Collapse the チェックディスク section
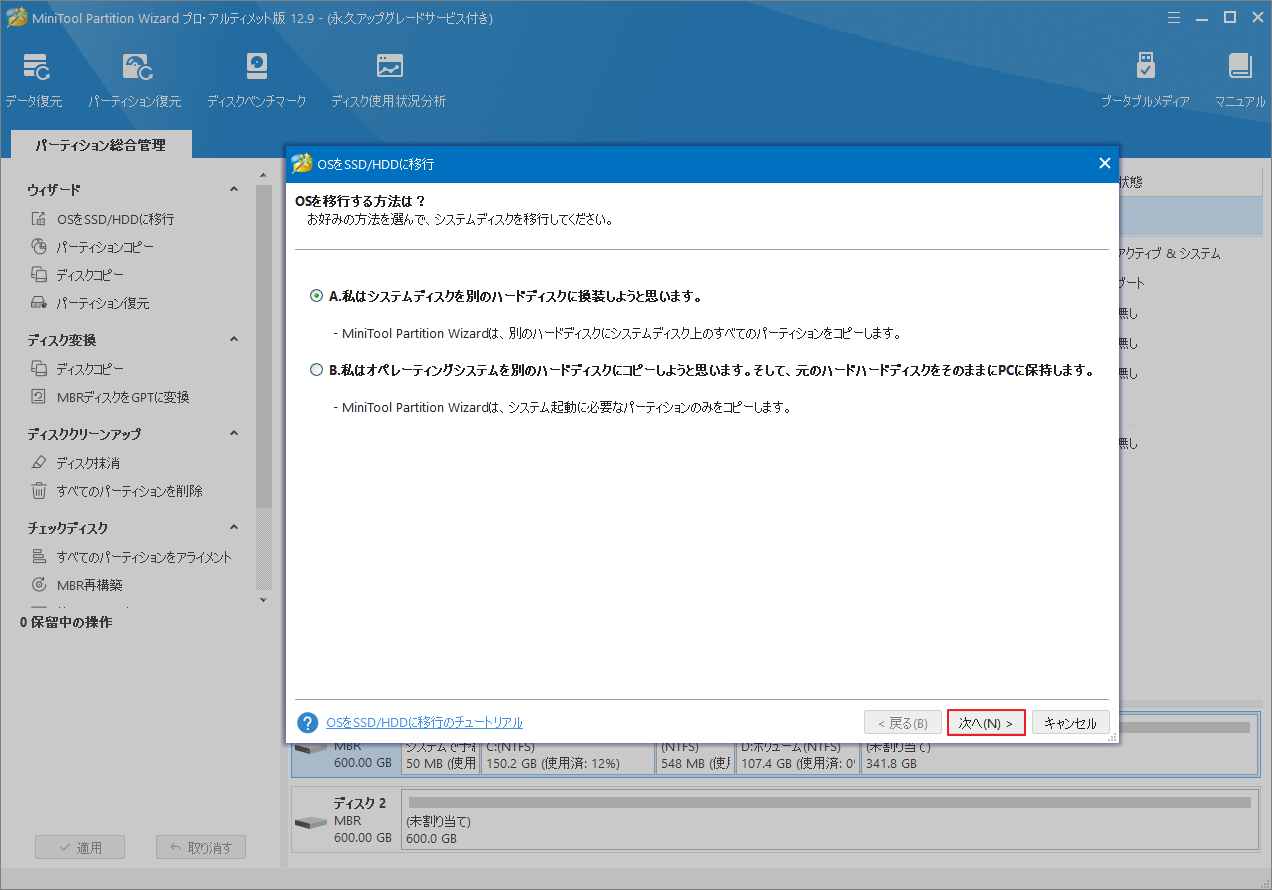This screenshot has height=890, width=1272. tap(234, 527)
